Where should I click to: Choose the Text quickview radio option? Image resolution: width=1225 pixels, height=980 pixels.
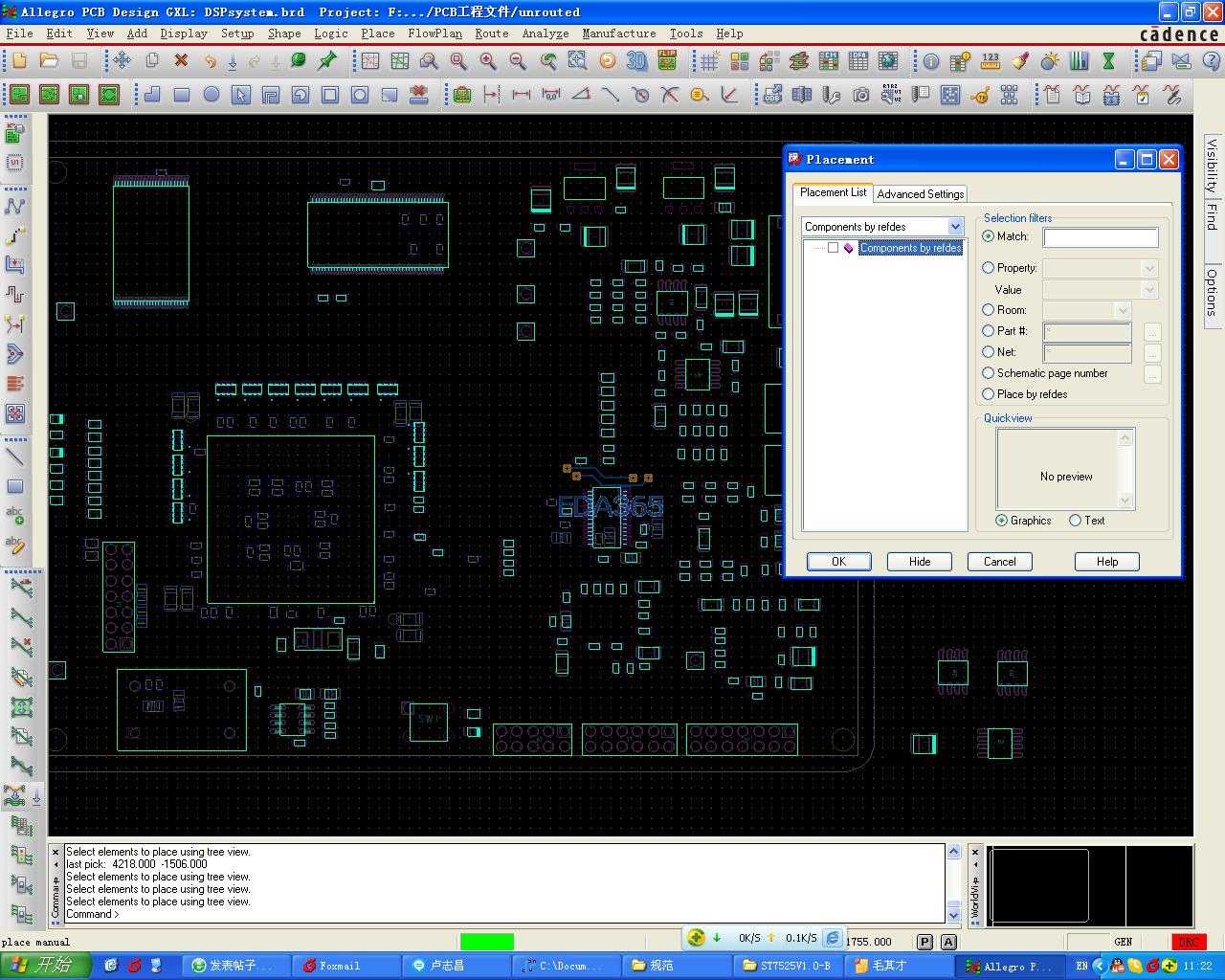(x=1075, y=521)
